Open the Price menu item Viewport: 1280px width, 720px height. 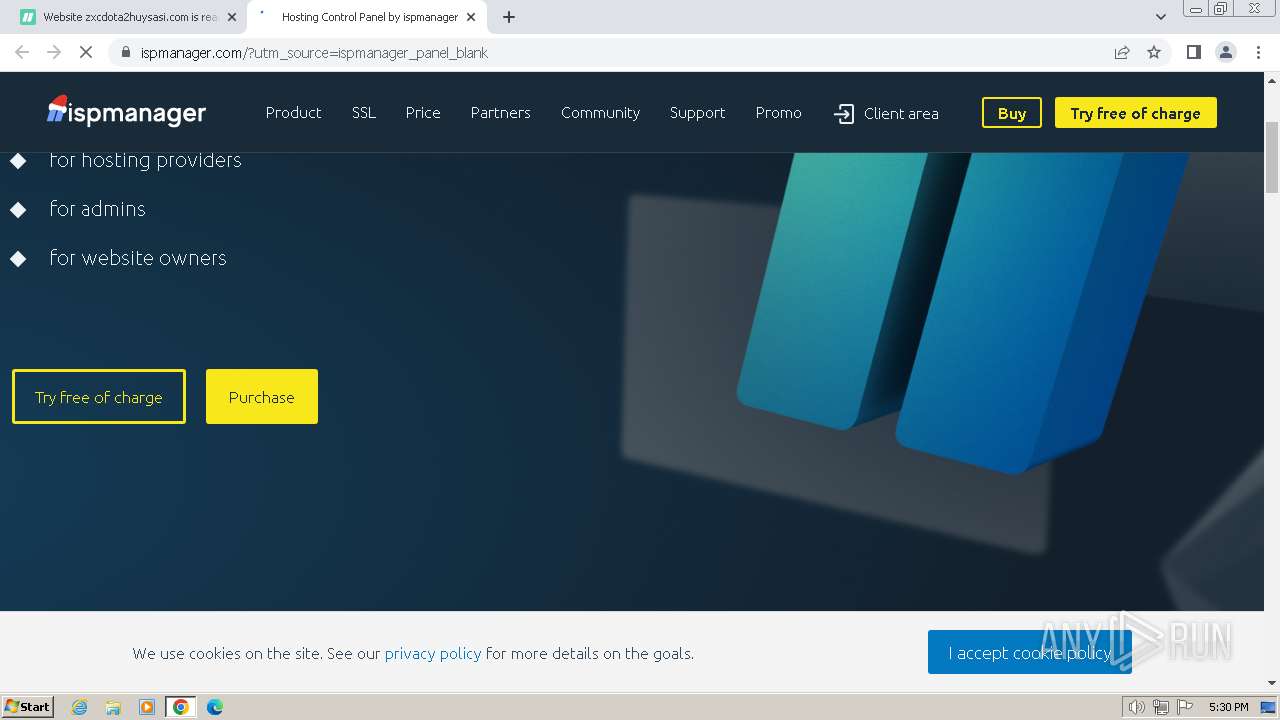(423, 112)
